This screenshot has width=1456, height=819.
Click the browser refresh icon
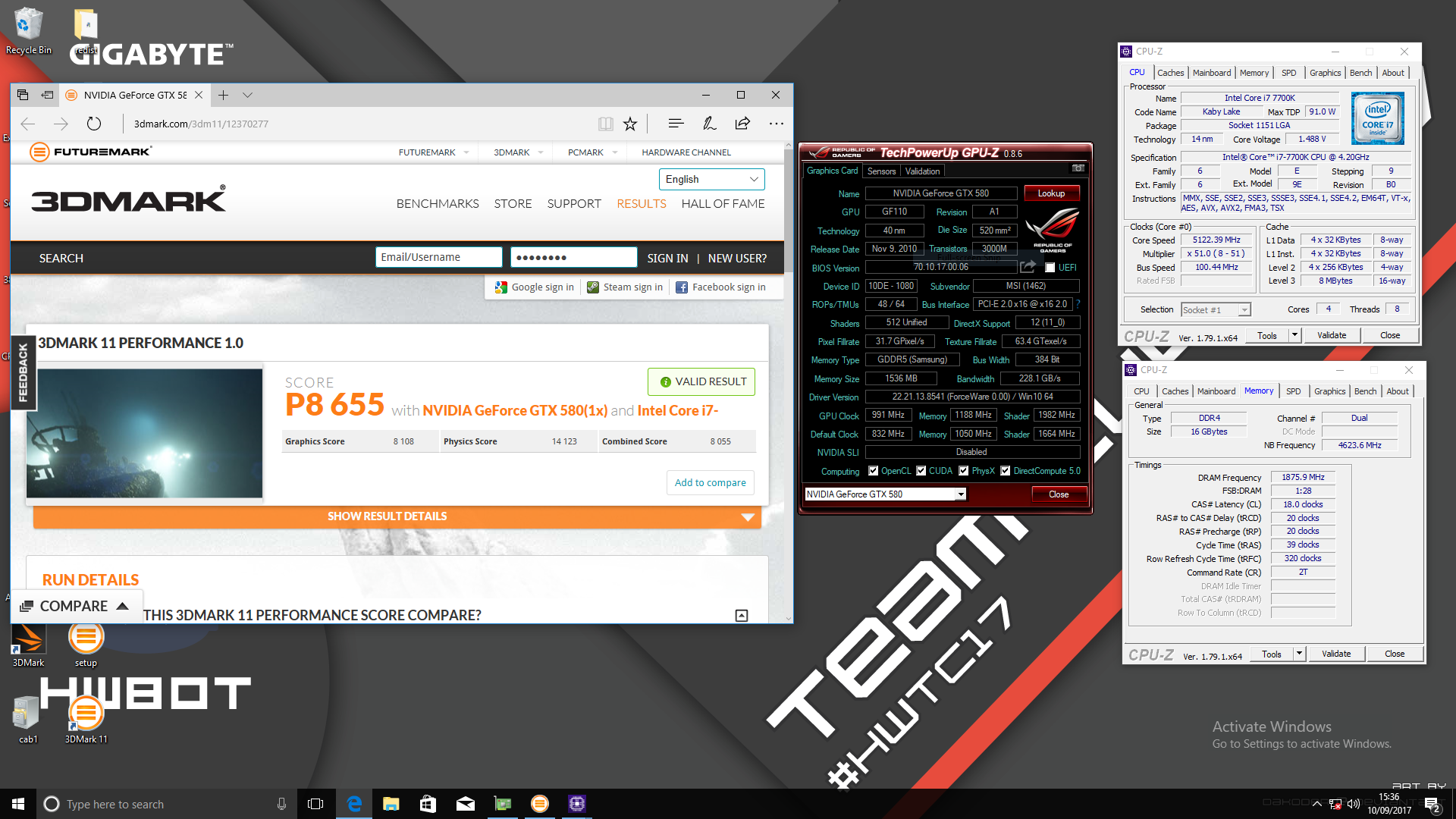94,124
